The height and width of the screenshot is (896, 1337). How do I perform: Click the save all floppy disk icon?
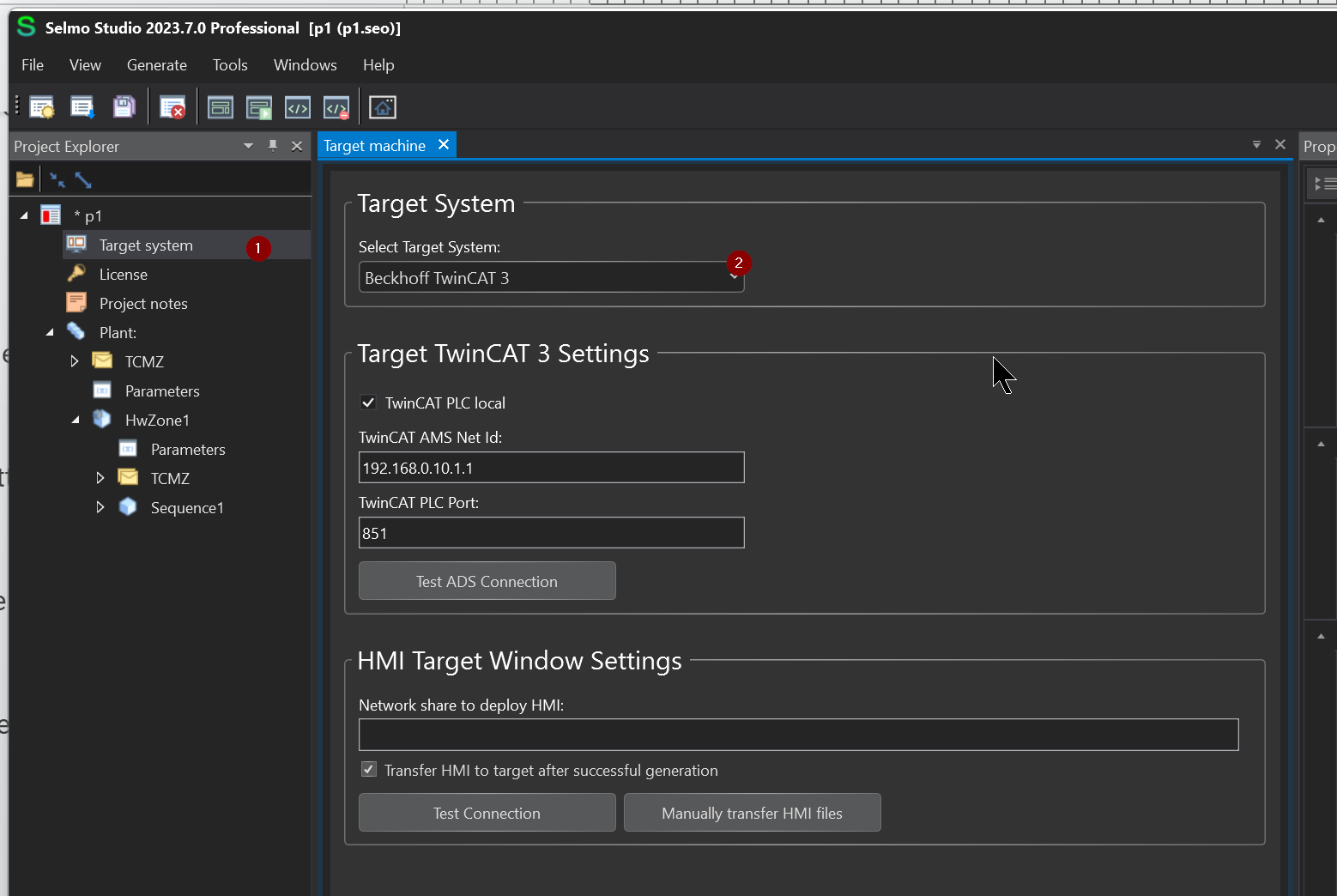124,106
